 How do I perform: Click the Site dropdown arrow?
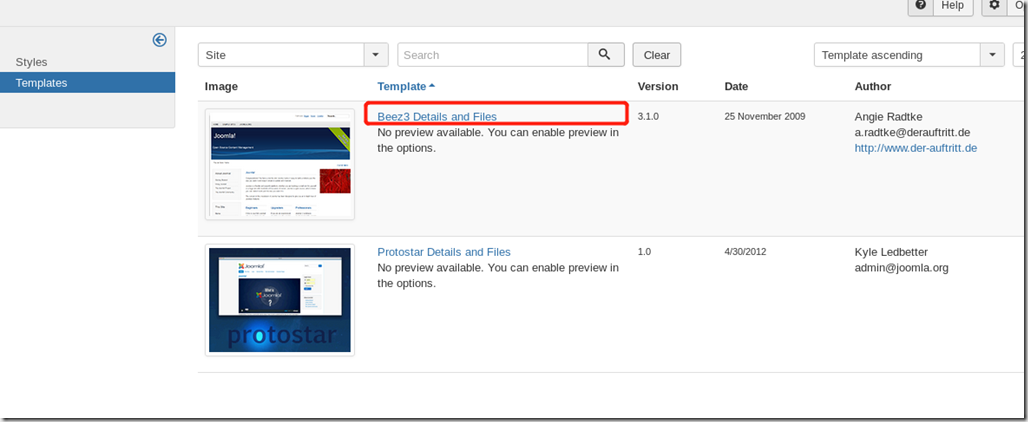(376, 55)
